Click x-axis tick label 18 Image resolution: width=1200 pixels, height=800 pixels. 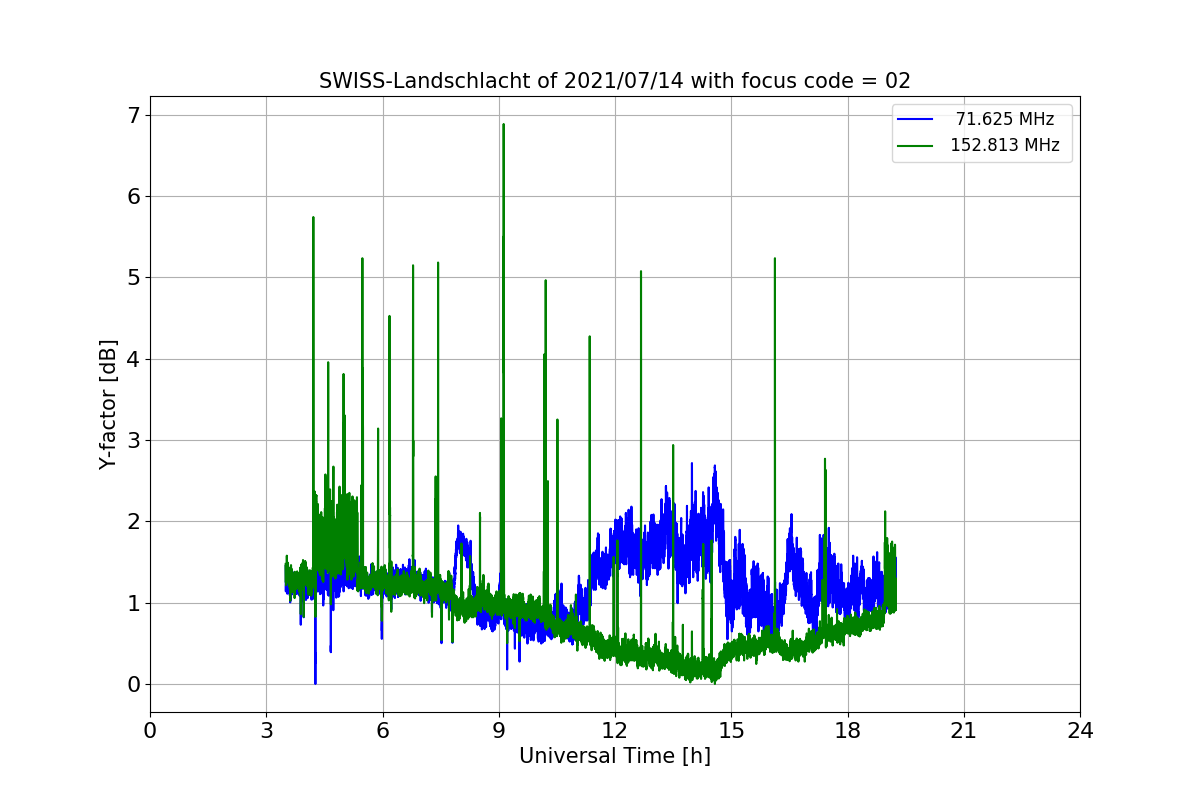[847, 731]
